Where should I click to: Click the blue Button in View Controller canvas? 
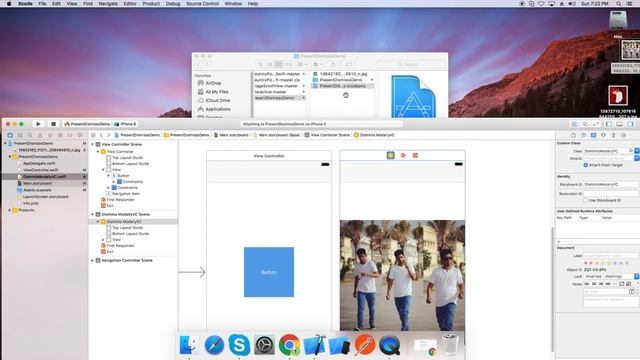[x=269, y=272]
